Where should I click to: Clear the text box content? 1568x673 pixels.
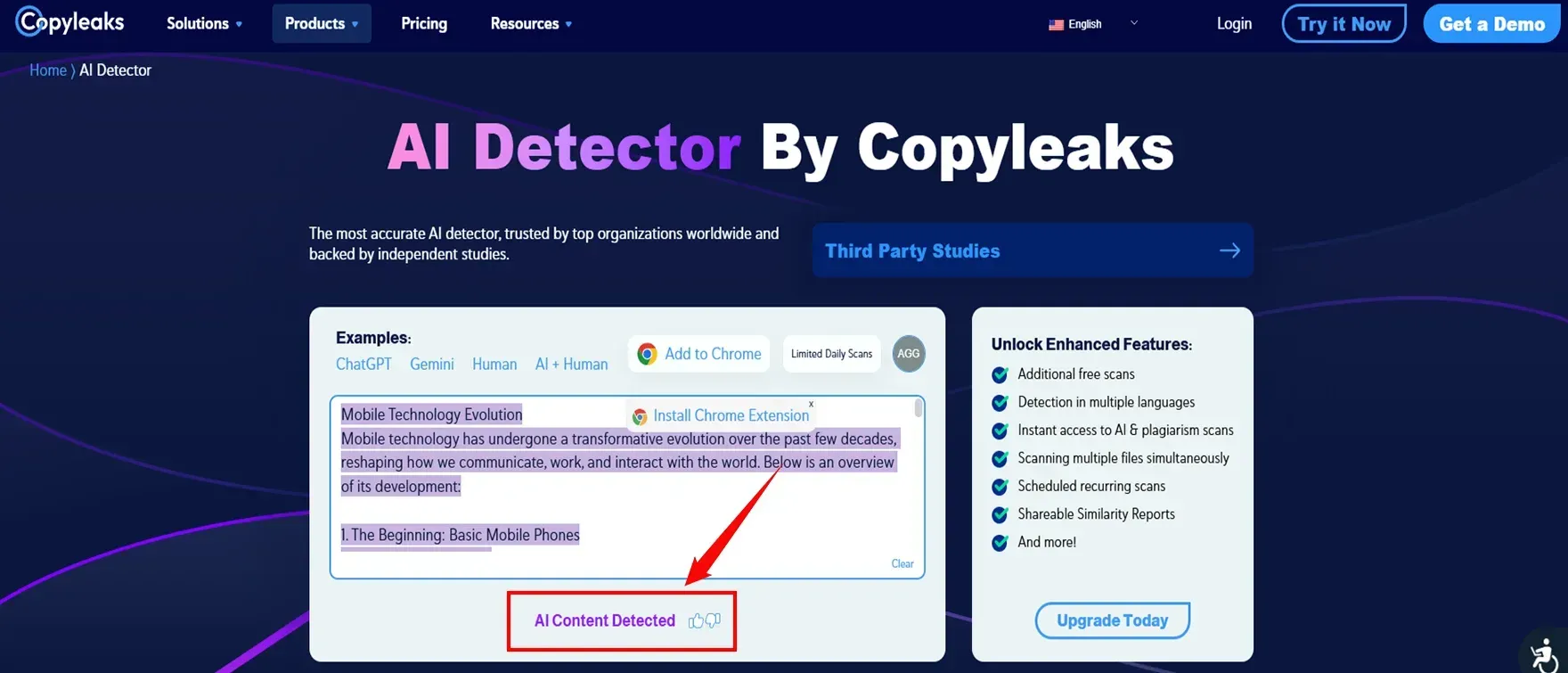click(x=902, y=563)
